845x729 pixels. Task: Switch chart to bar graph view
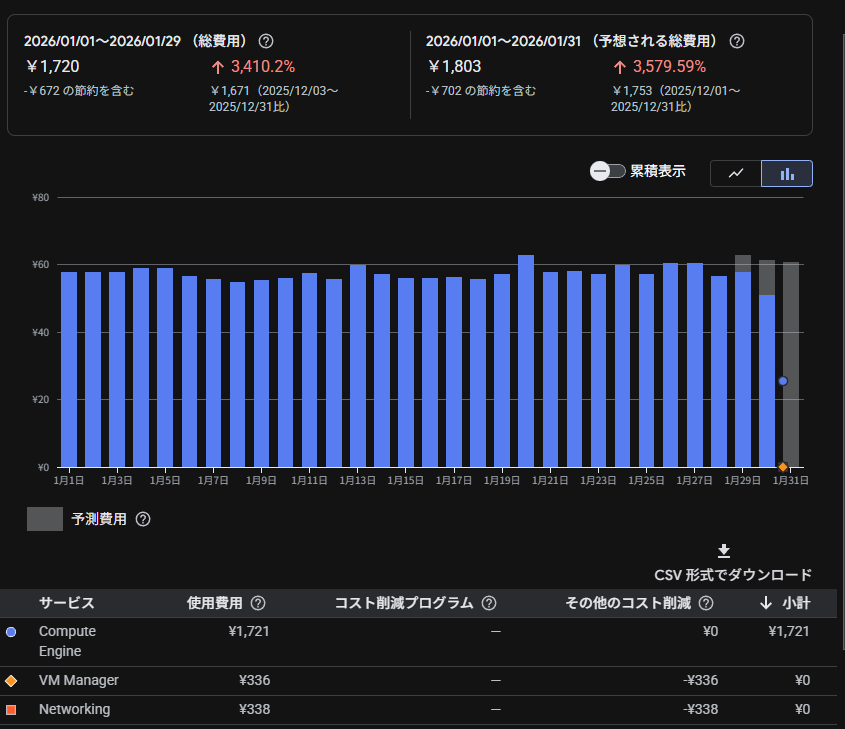pos(787,173)
